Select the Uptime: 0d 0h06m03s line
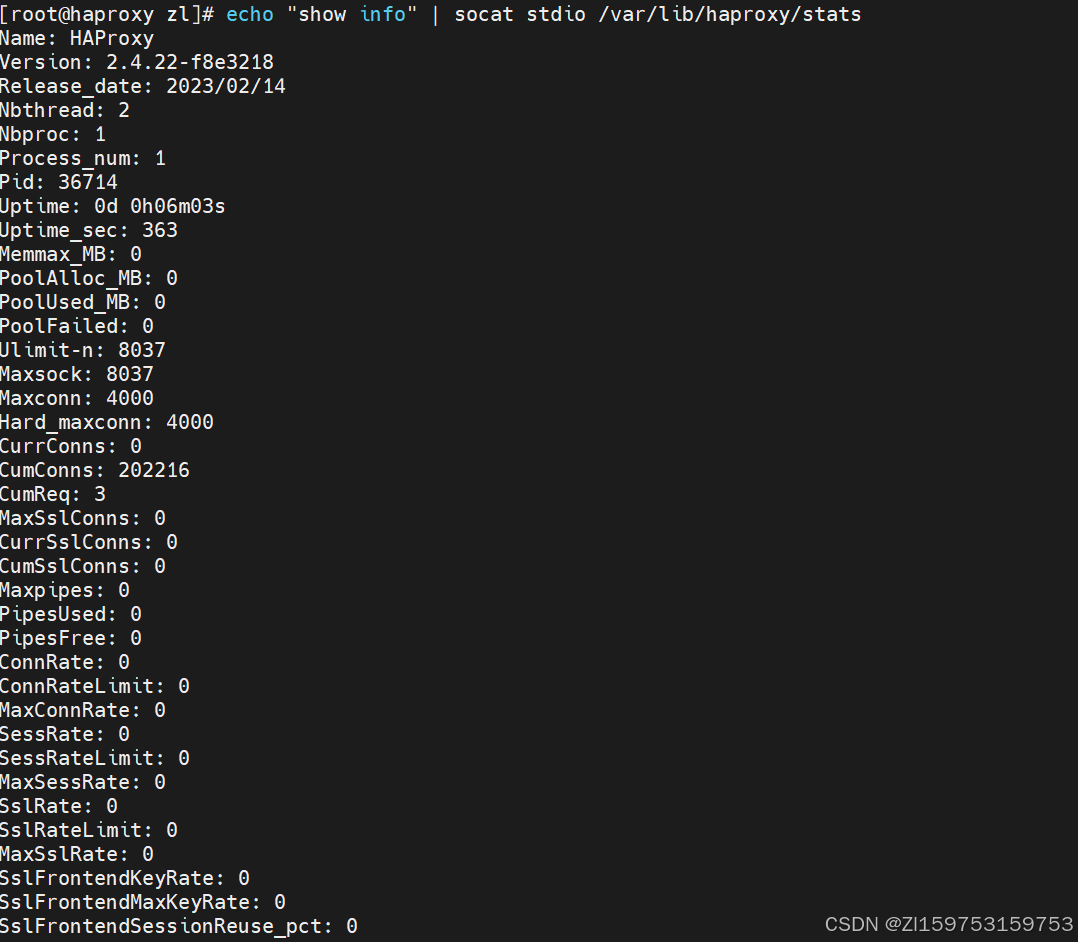The width and height of the screenshot is (1078, 942). tap(112, 206)
